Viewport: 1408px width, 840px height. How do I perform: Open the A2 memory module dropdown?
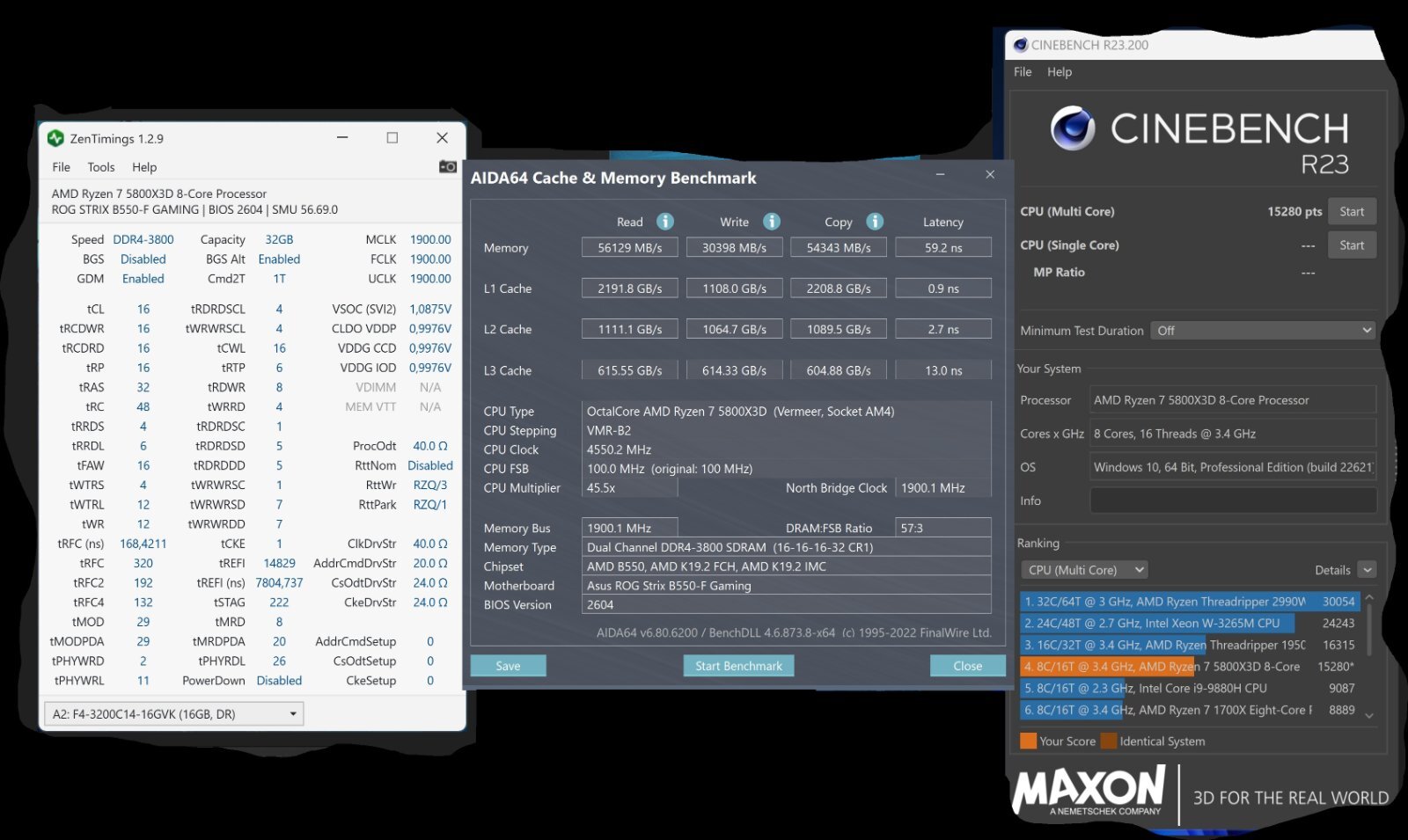(x=173, y=713)
